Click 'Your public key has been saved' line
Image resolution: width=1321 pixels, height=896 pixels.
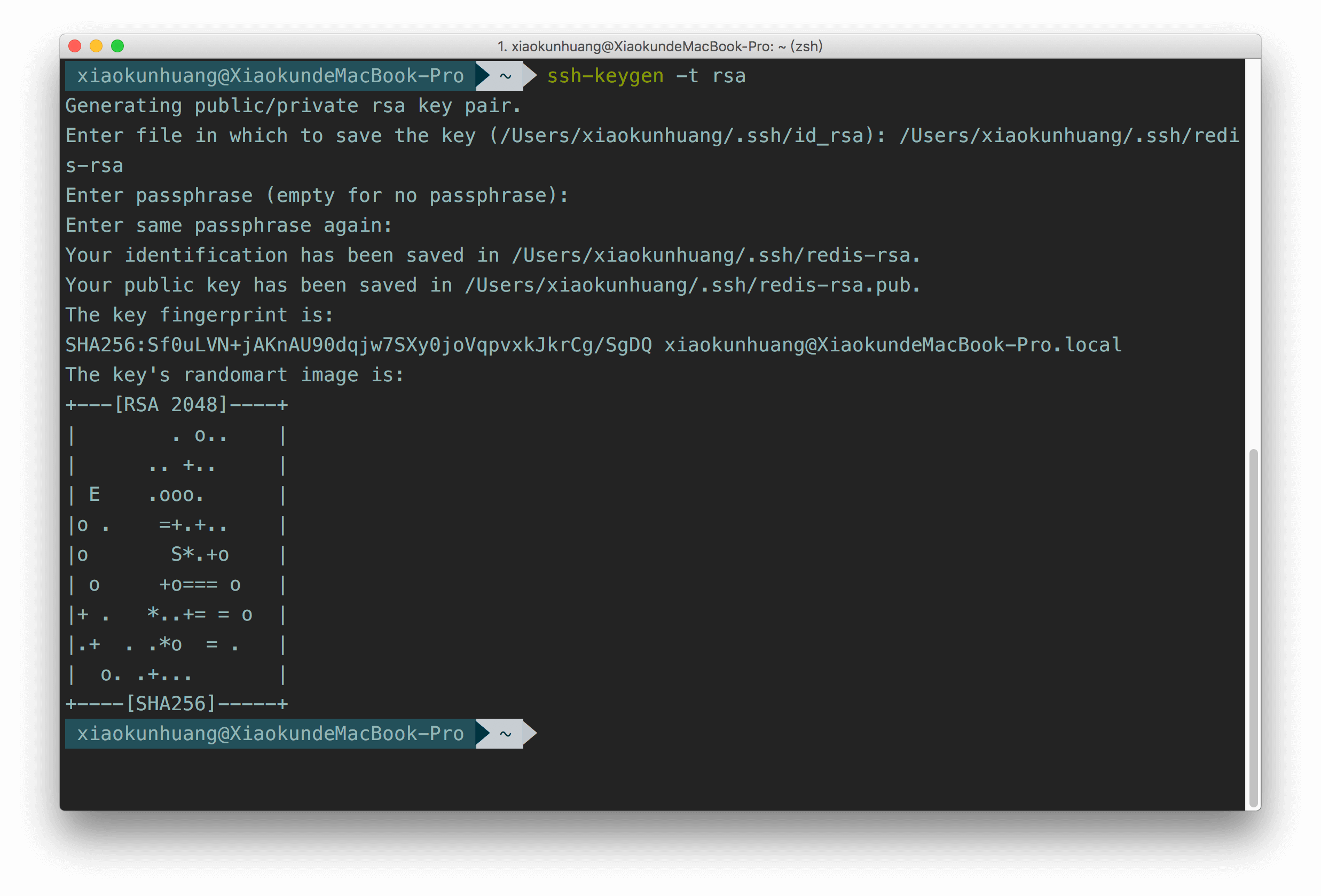[492, 285]
